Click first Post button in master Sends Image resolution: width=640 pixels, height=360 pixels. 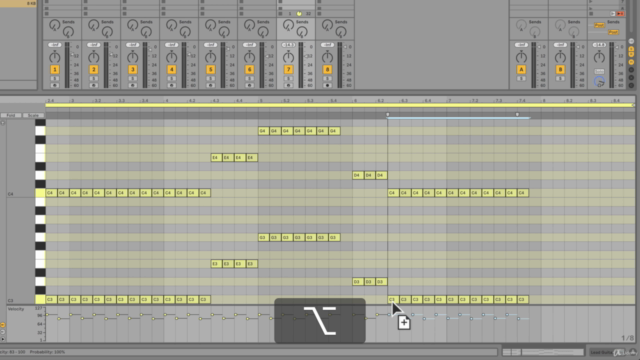599,25
